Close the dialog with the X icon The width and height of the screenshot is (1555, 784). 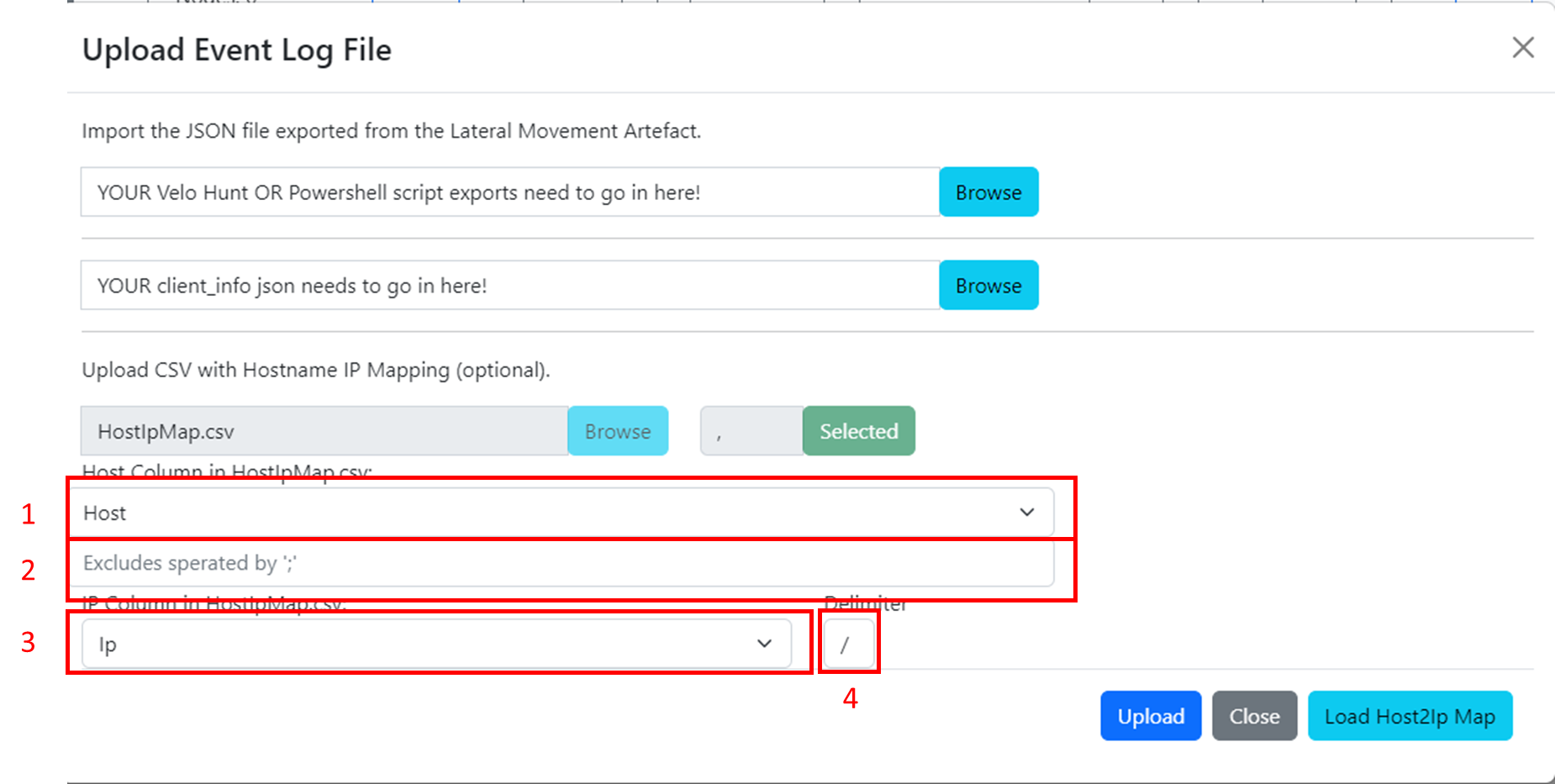(1522, 48)
